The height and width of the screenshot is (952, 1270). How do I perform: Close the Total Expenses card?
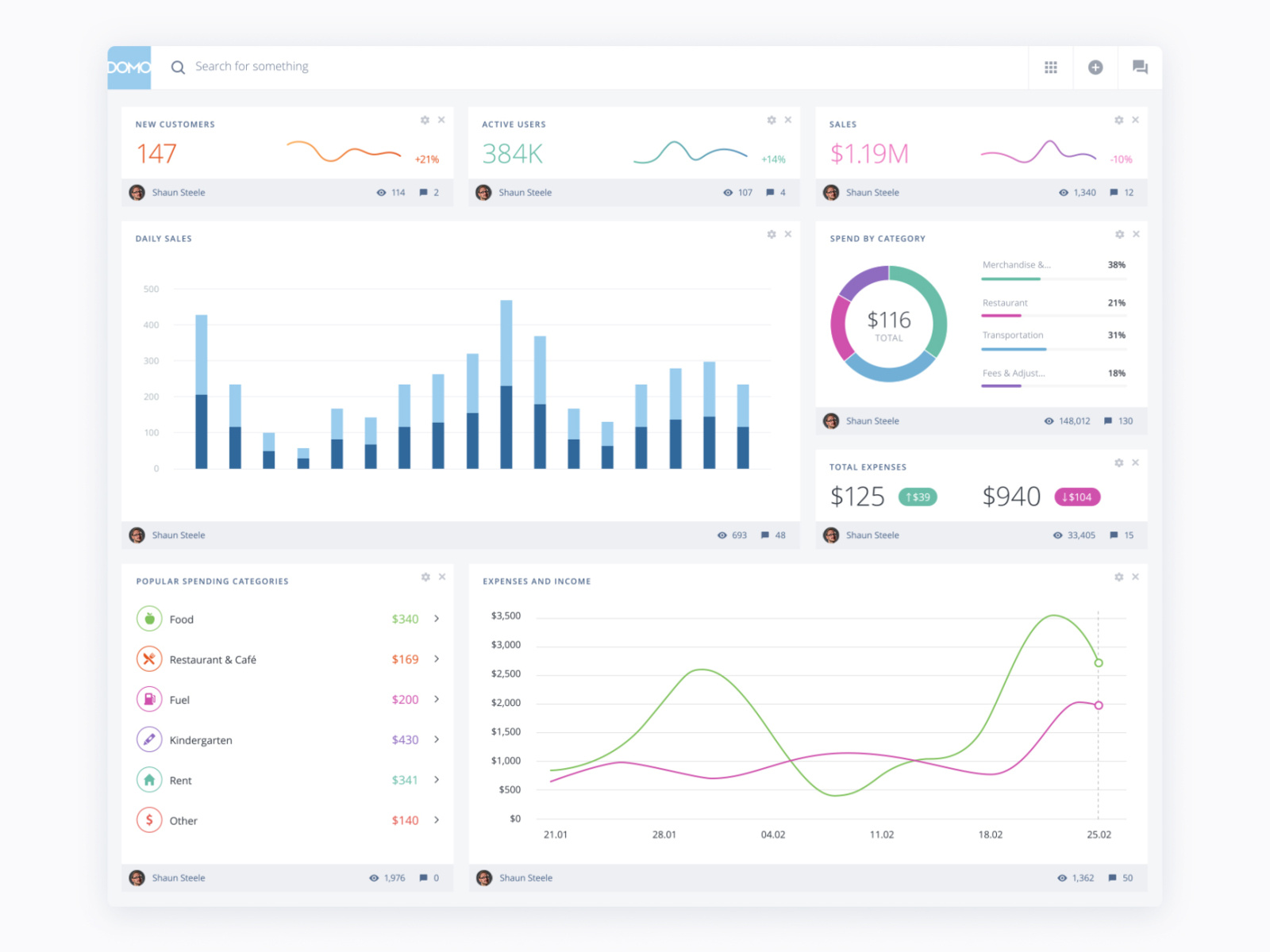(1136, 463)
